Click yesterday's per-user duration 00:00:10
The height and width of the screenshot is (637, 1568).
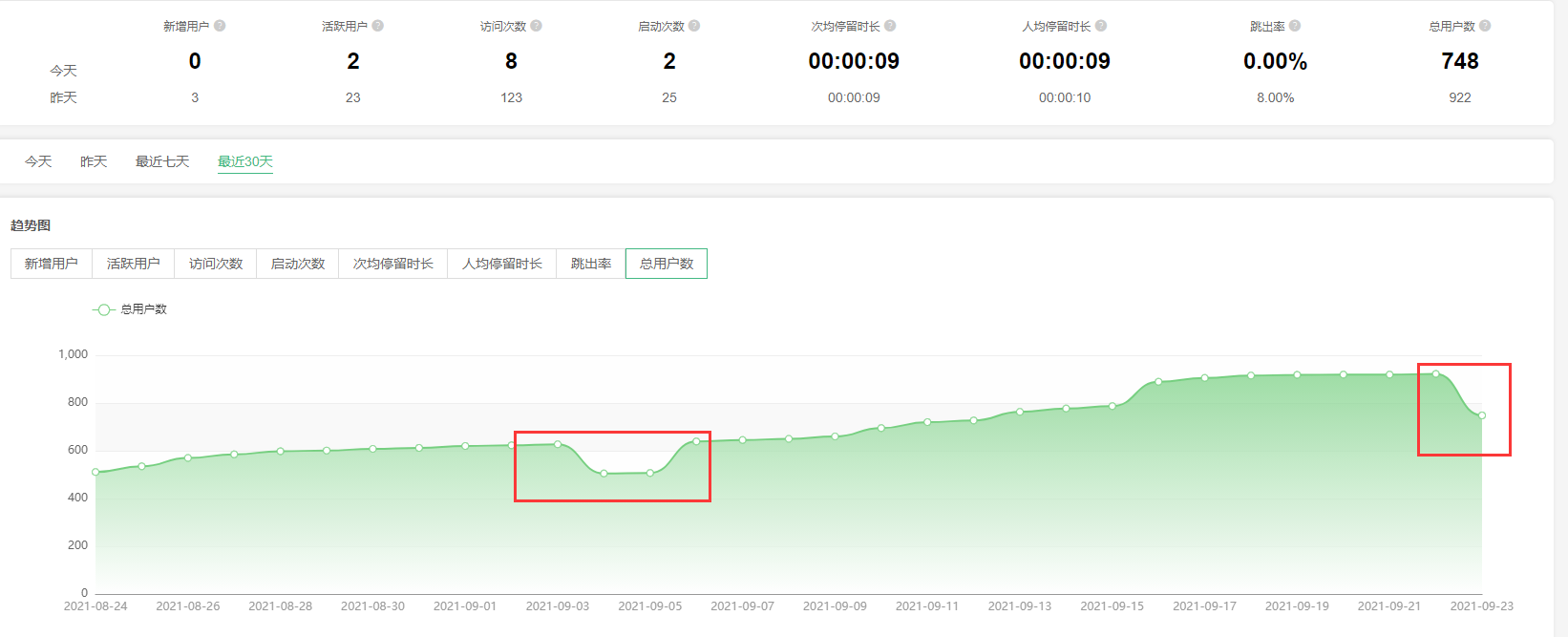point(1065,97)
